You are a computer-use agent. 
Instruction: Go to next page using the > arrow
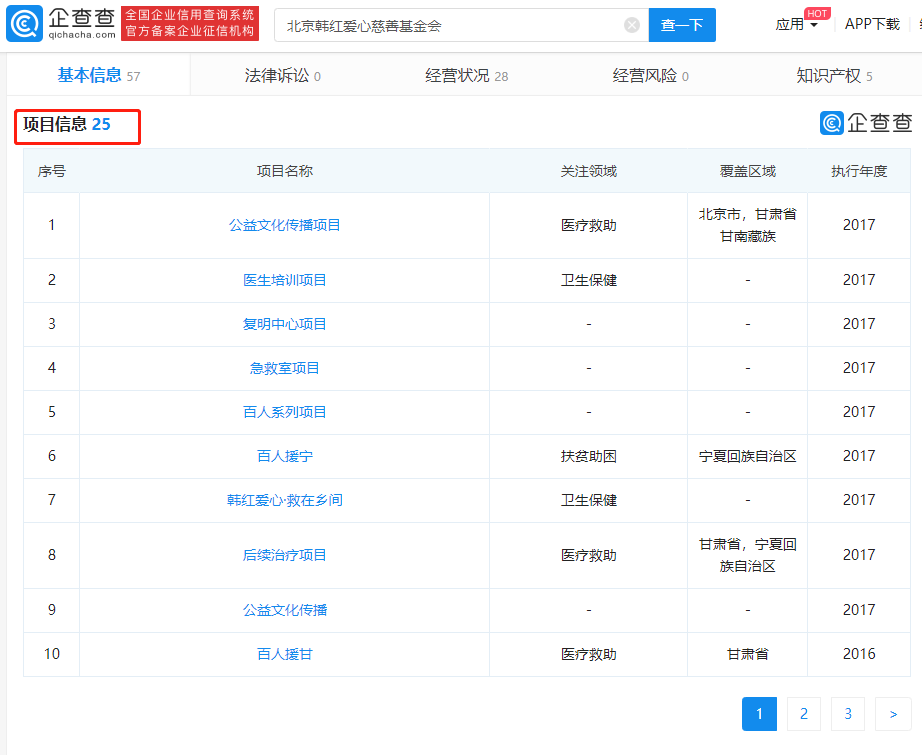893,713
